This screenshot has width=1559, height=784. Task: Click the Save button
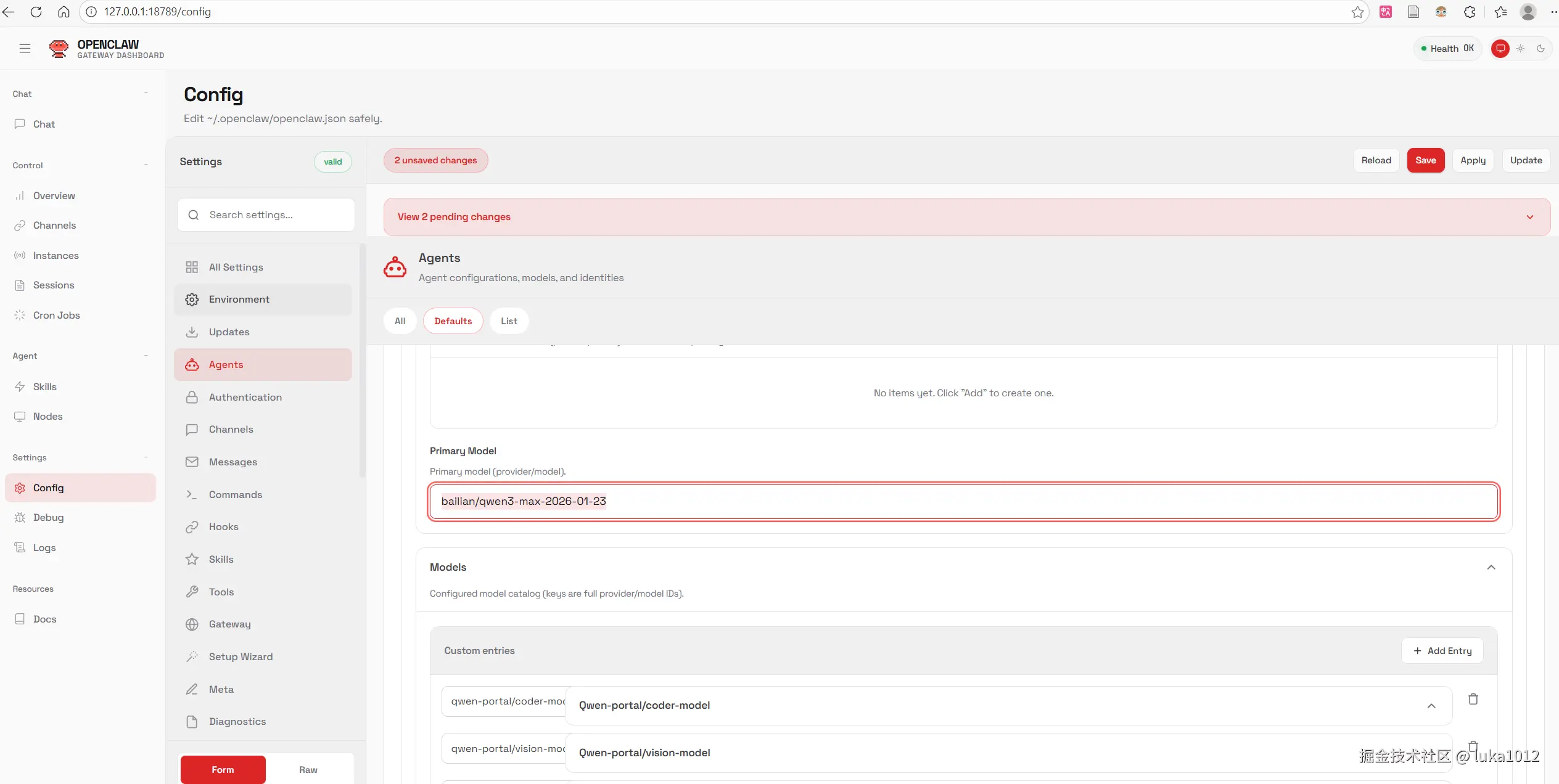pyautogui.click(x=1425, y=160)
